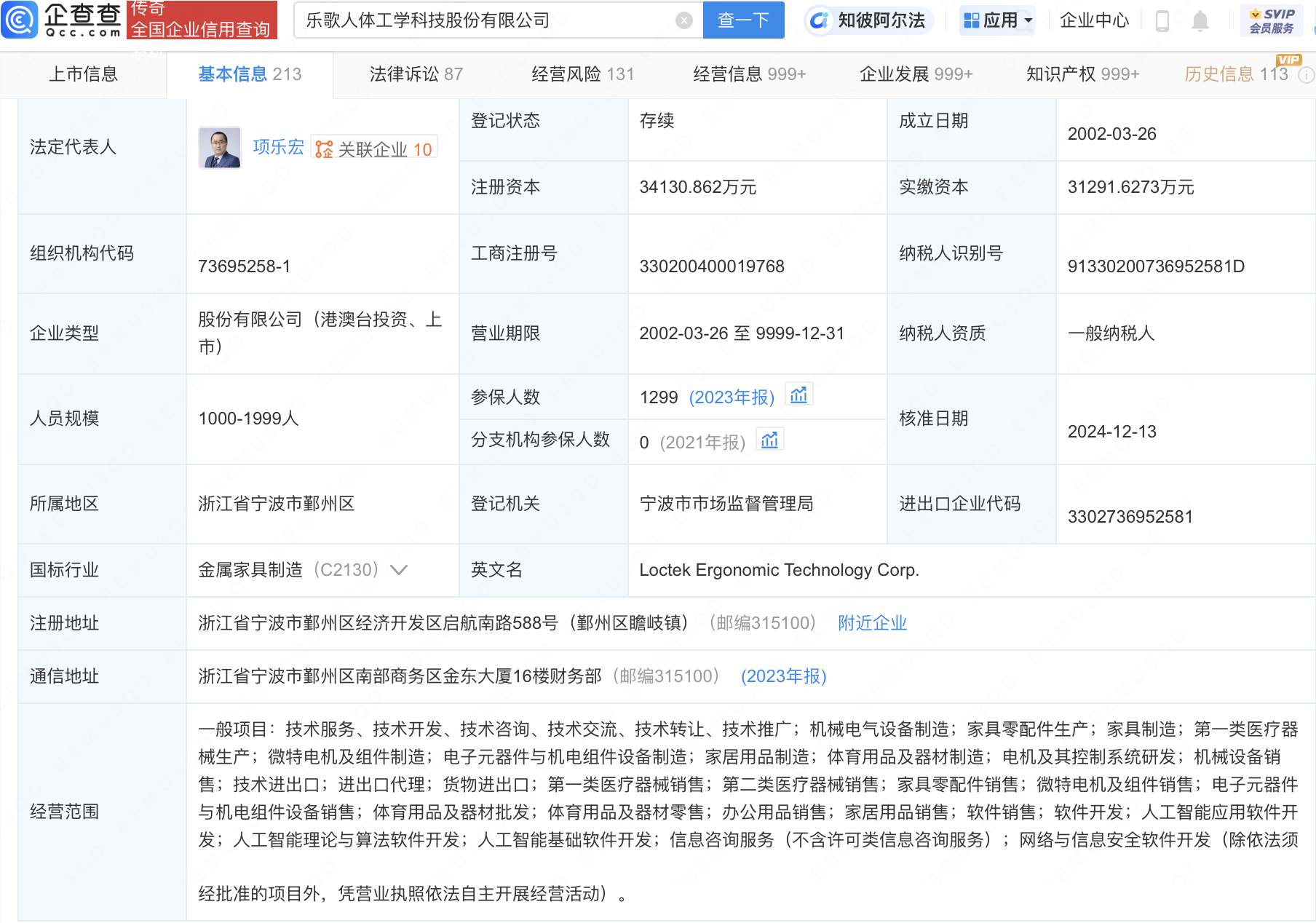Select registration status 存续

(657, 121)
